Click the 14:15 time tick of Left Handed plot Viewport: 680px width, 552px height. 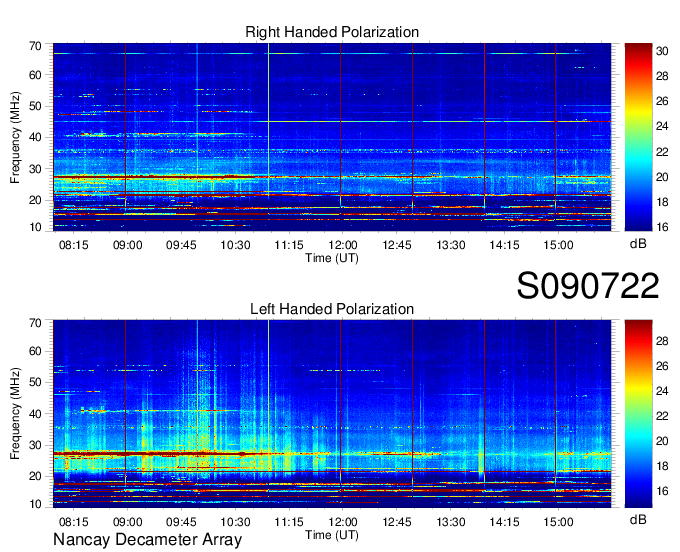[504, 522]
